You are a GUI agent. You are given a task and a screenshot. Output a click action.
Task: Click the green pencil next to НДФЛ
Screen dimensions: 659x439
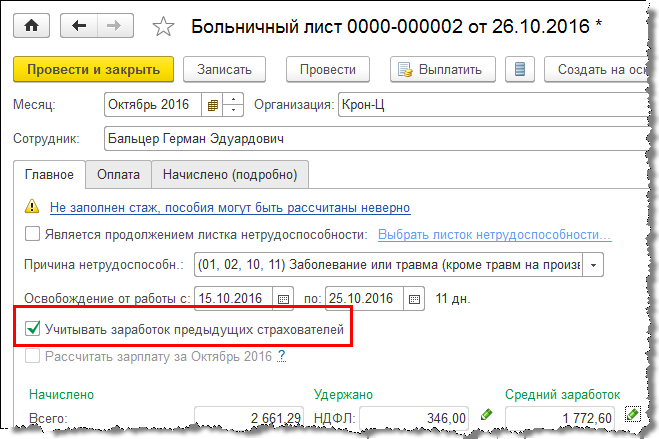click(x=486, y=415)
